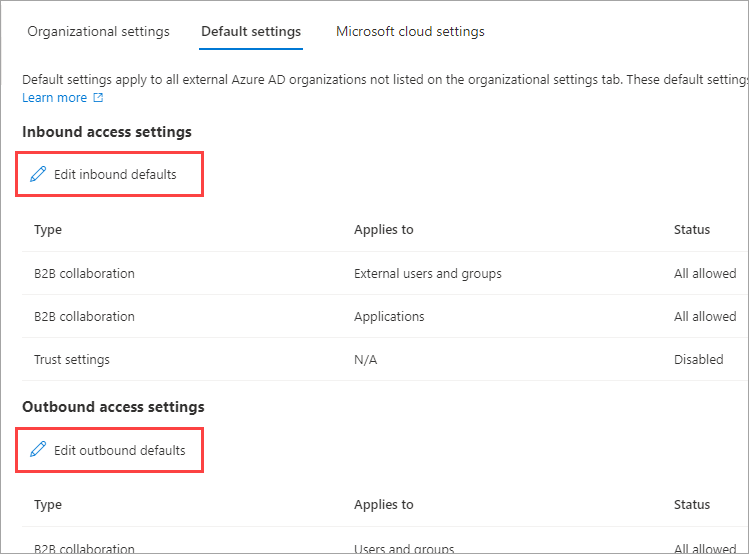Image resolution: width=749 pixels, height=554 pixels.
Task: Click the Status header in the outbound table
Action: pyautogui.click(x=692, y=505)
